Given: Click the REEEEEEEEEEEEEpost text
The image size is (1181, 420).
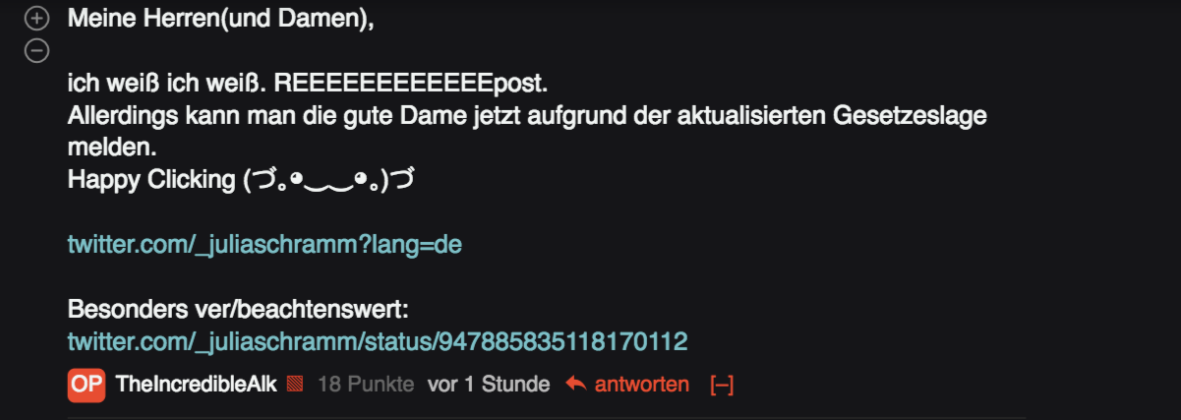Looking at the screenshot, I should [x=411, y=84].
